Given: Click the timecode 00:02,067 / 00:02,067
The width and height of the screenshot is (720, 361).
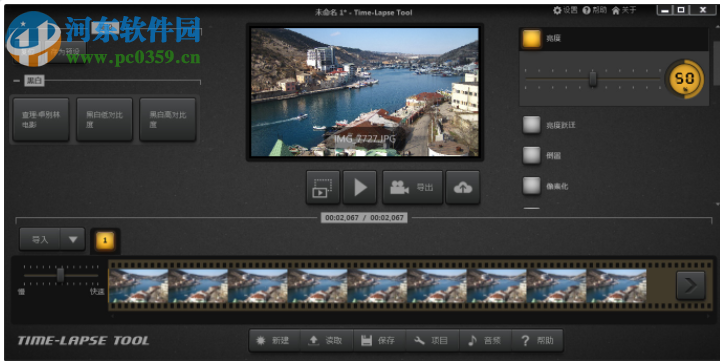Looking at the screenshot, I should point(365,218).
